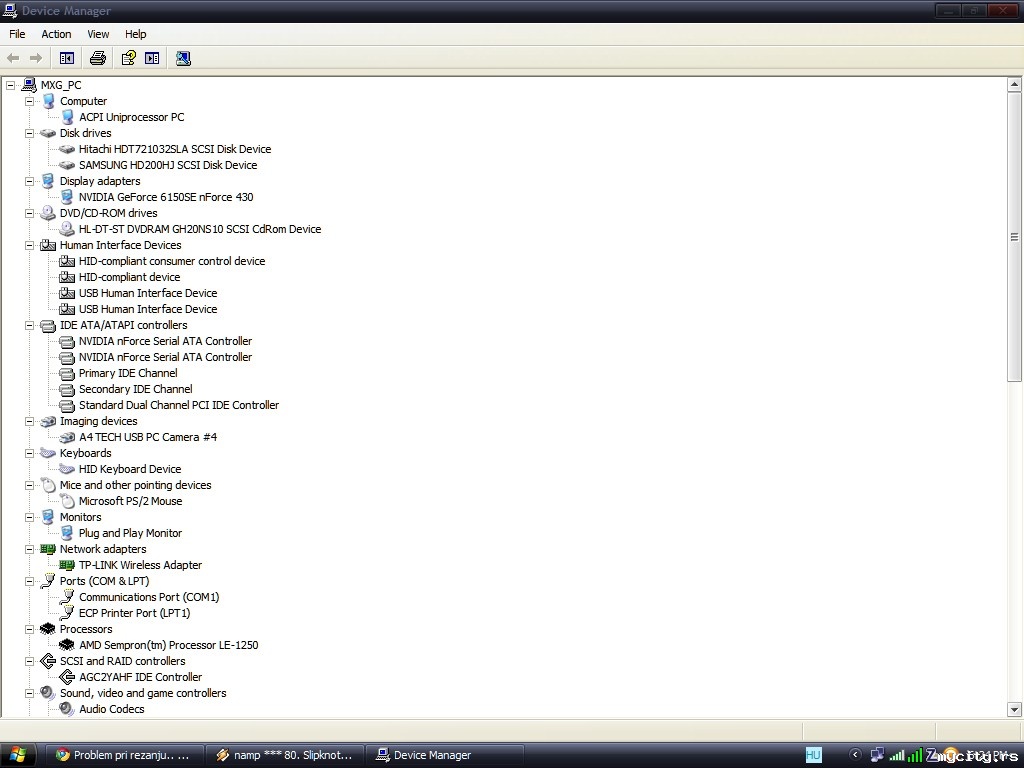Collapse the Human Interface Devices category

click(29, 245)
